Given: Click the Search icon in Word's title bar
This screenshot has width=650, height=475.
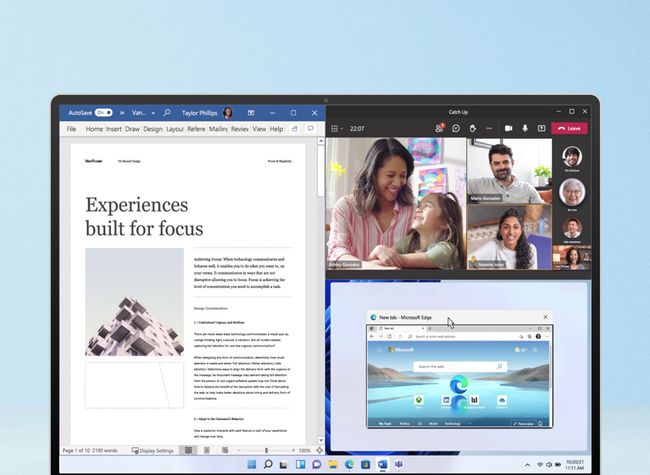Looking at the screenshot, I should coord(167,113).
